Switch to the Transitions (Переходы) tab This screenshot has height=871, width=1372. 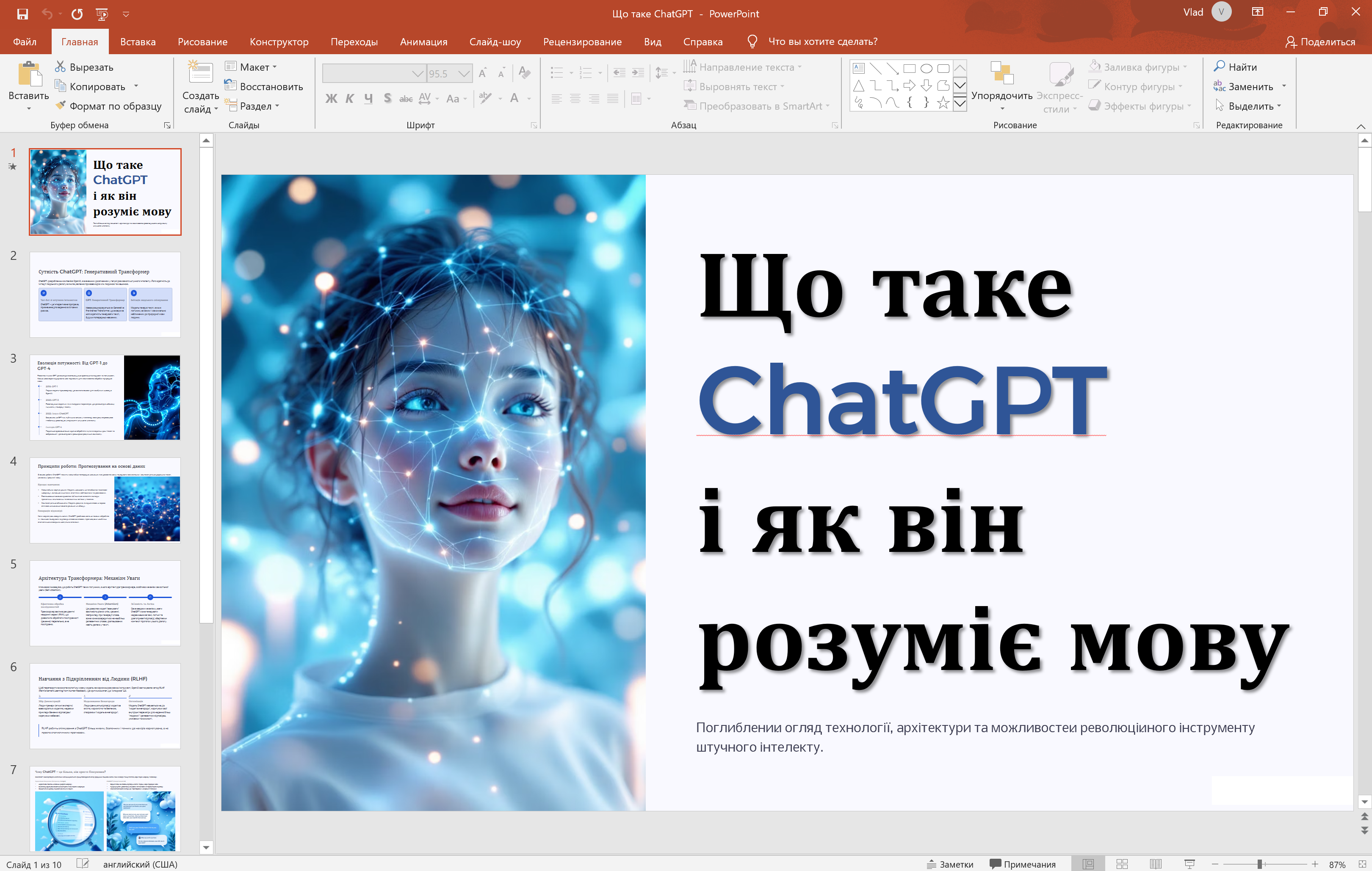click(354, 41)
